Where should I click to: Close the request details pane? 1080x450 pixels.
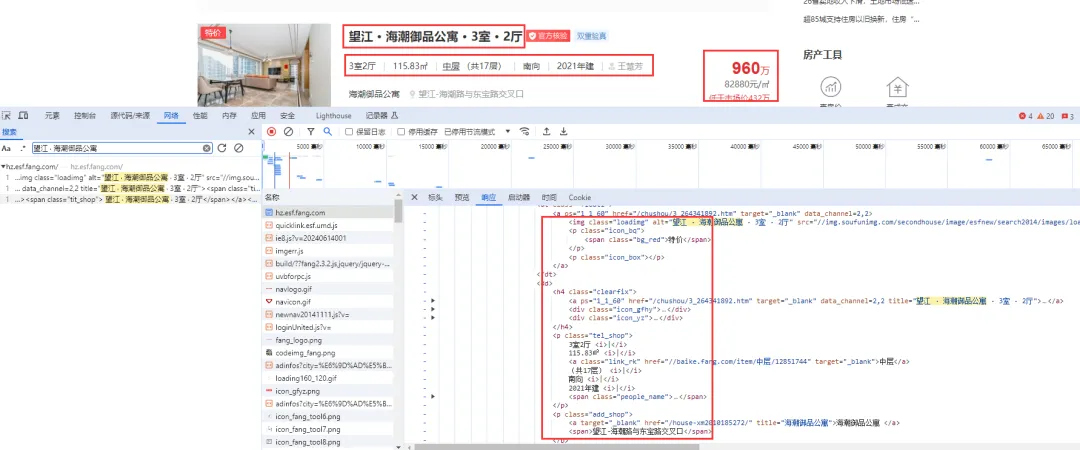(x=414, y=198)
